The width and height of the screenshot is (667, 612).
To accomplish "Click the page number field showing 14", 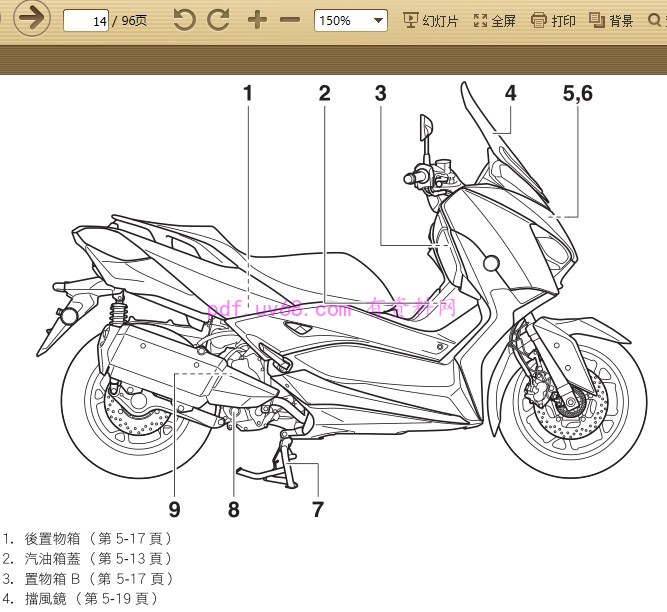I will click(86, 20).
